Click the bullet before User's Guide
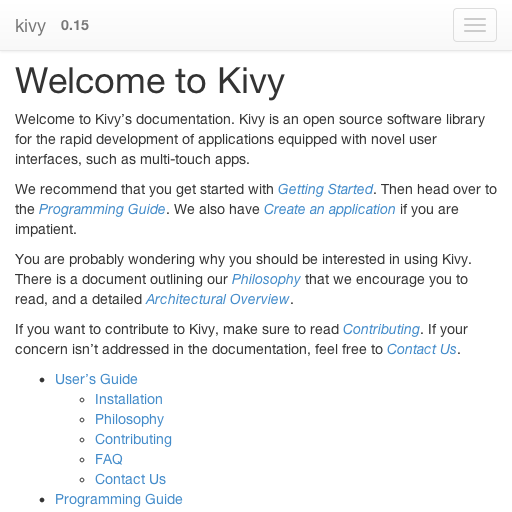Viewport: 512px width, 512px height. pos(42,380)
